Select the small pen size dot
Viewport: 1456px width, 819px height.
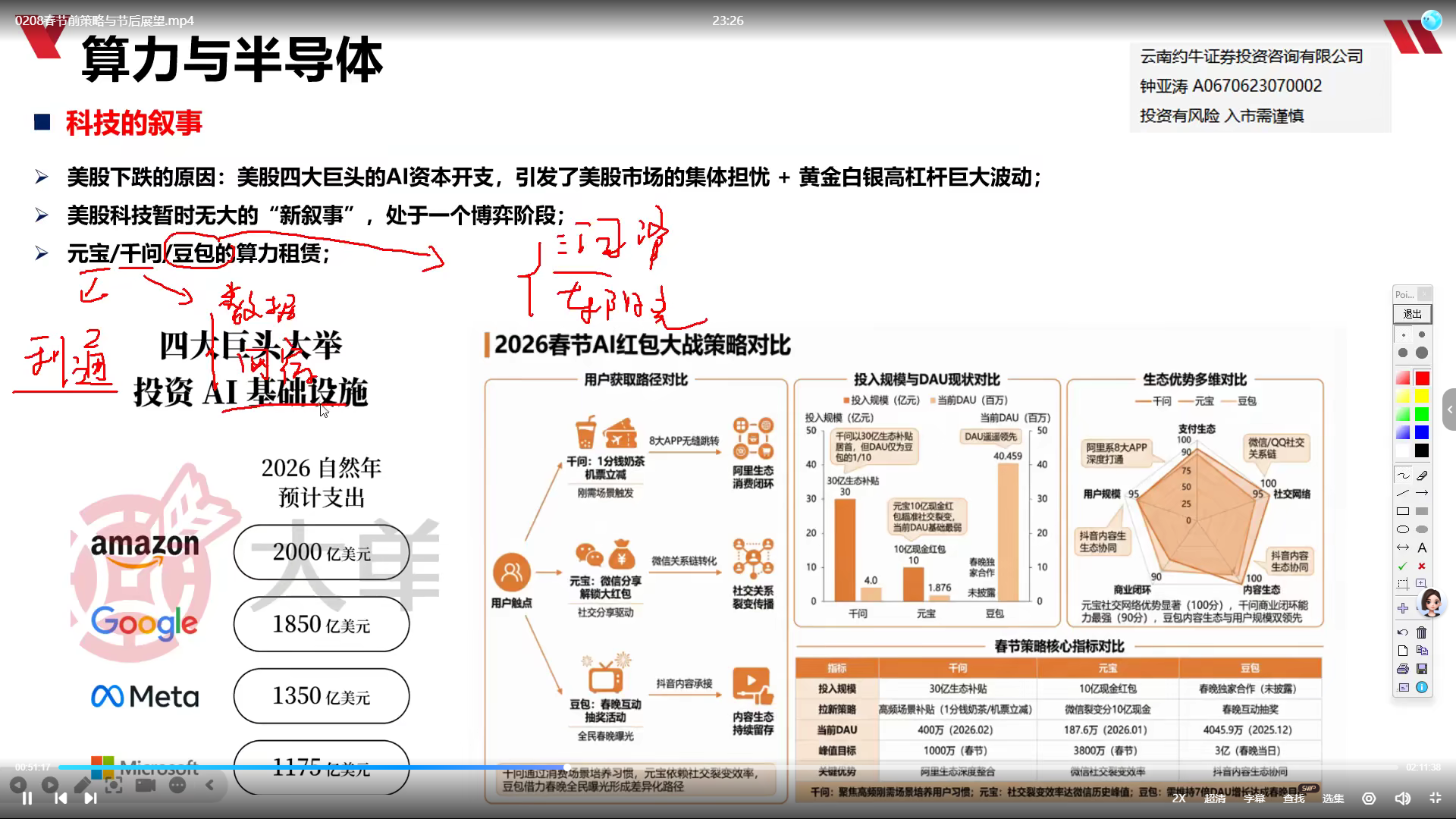pos(1422,334)
